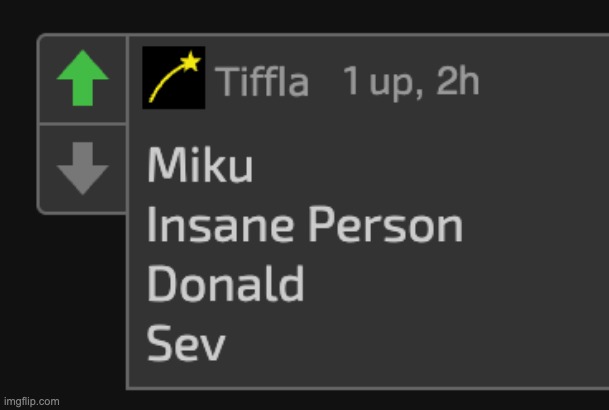Click Tiffla's shooting star avatar
The width and height of the screenshot is (609, 410).
pyautogui.click(x=174, y=78)
